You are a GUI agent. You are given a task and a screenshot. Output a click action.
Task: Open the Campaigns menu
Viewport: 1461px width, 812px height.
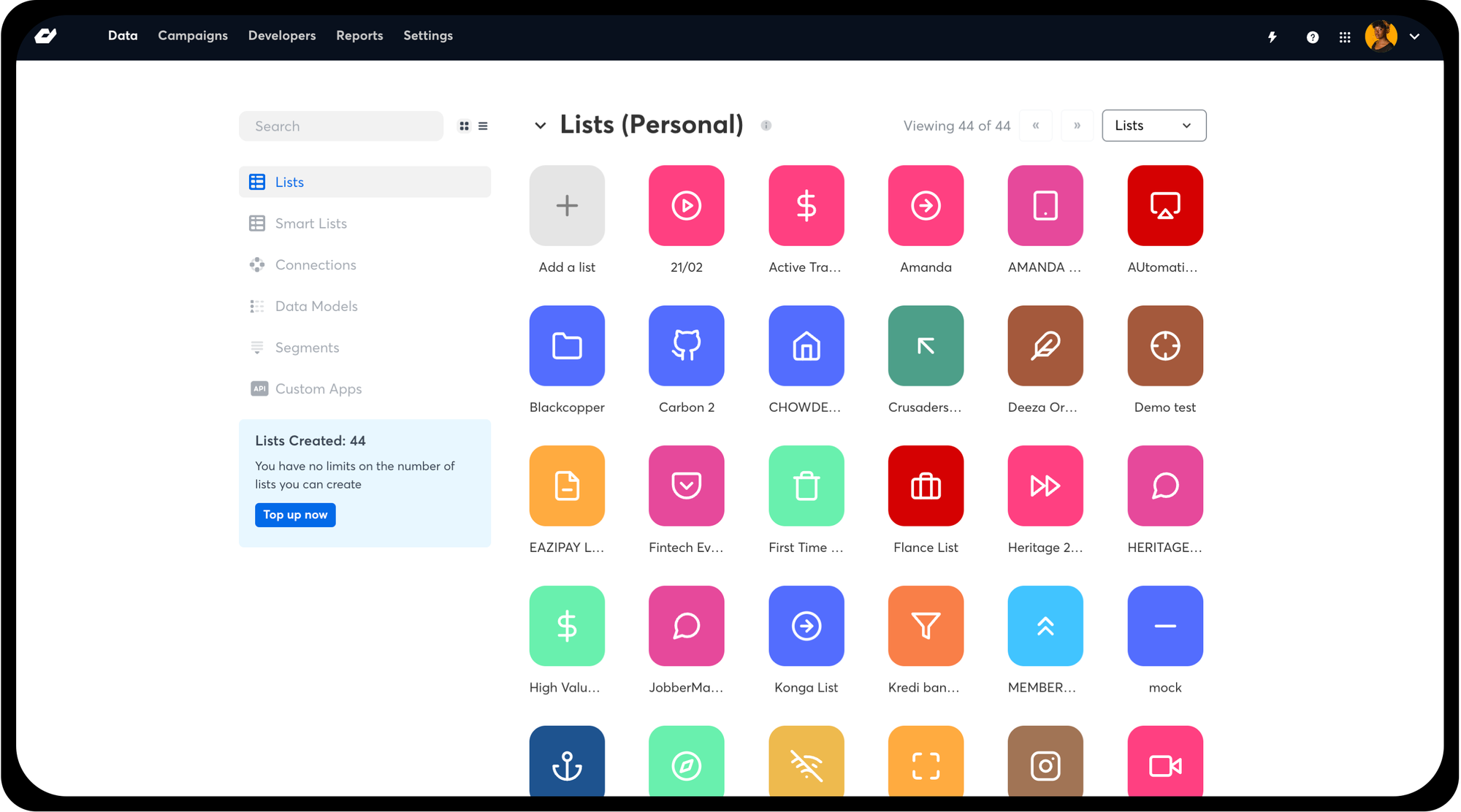coord(192,35)
